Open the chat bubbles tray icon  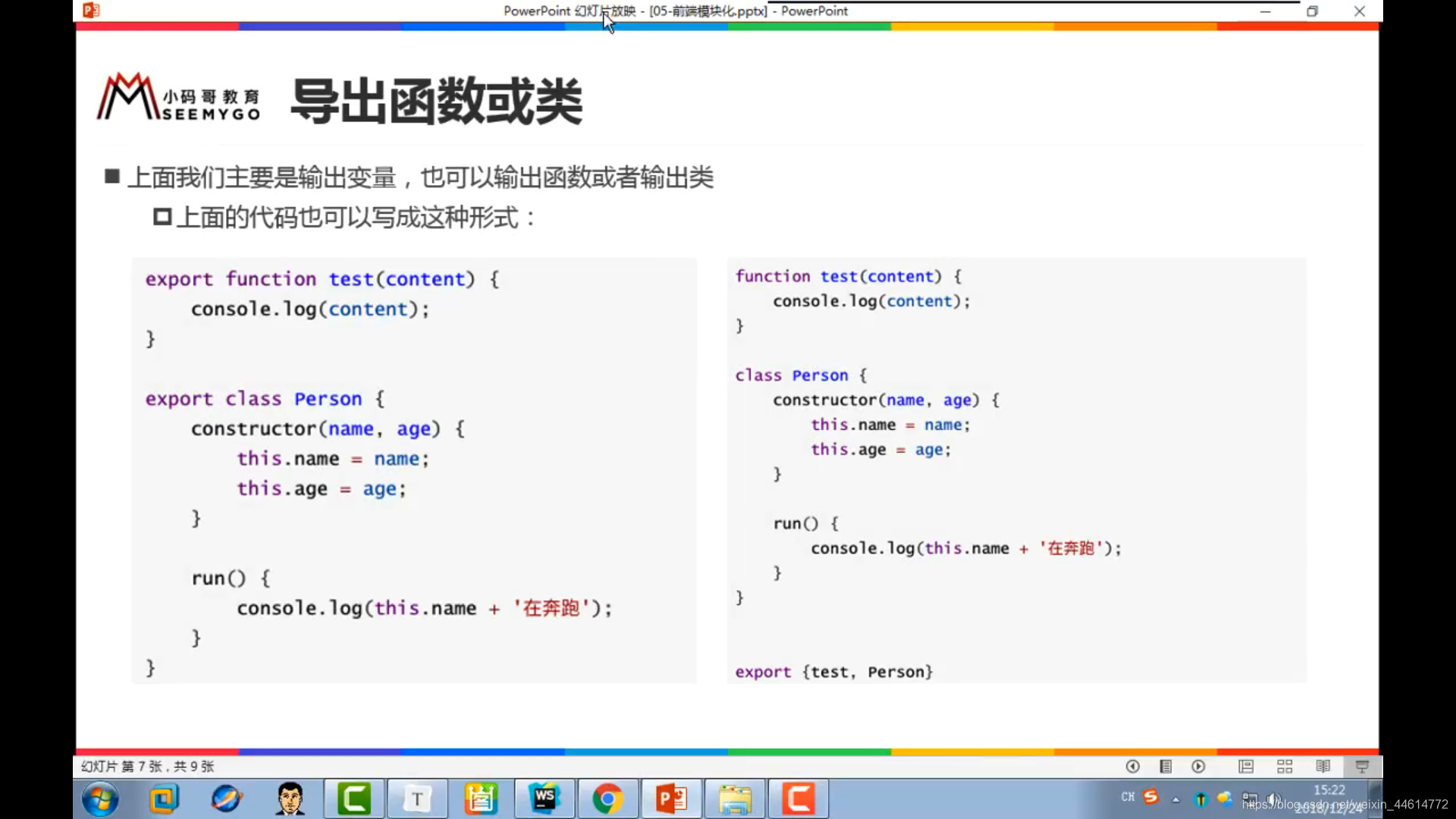pos(1225,799)
